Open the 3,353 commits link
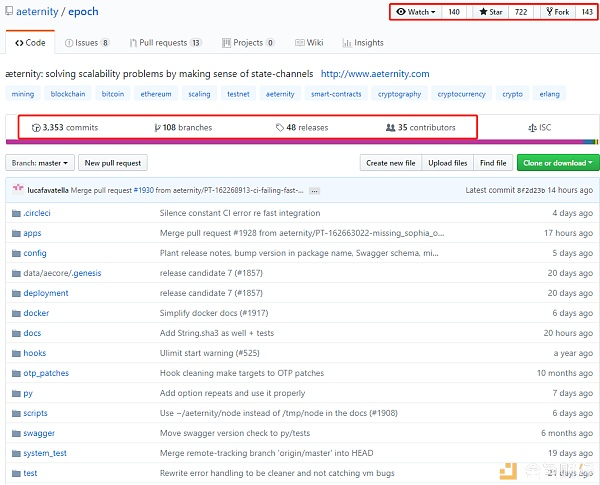The height and width of the screenshot is (485, 600). 65,127
